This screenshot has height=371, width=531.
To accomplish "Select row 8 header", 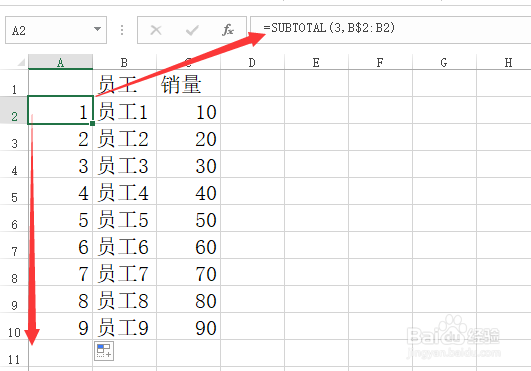I will point(14,272).
